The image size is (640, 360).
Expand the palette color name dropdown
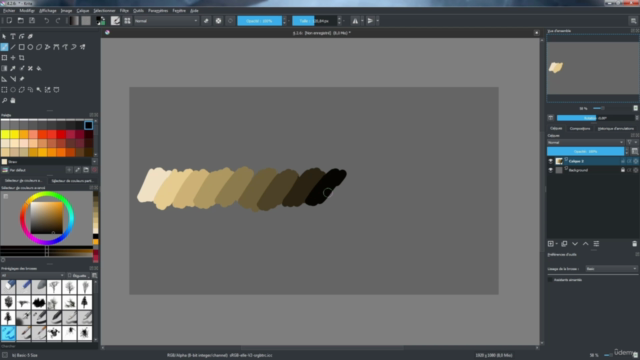pos(94,162)
